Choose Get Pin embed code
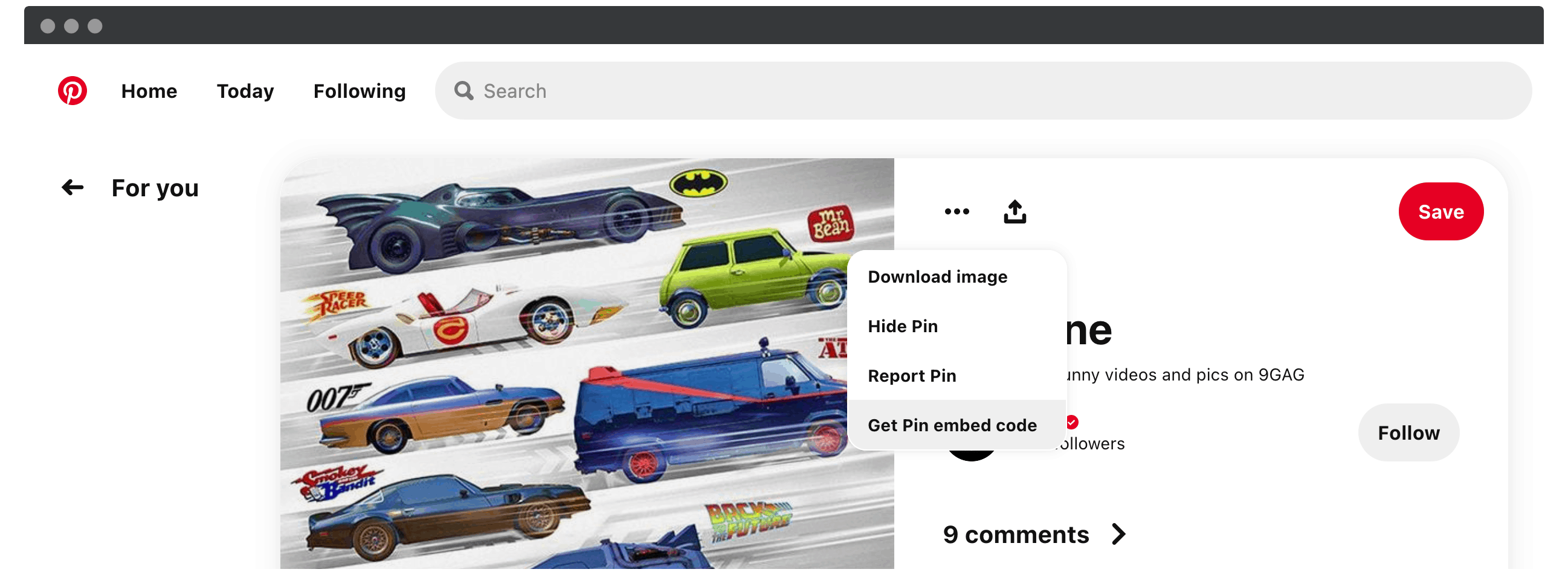Screen dimensions: 1568x575 (957, 425)
